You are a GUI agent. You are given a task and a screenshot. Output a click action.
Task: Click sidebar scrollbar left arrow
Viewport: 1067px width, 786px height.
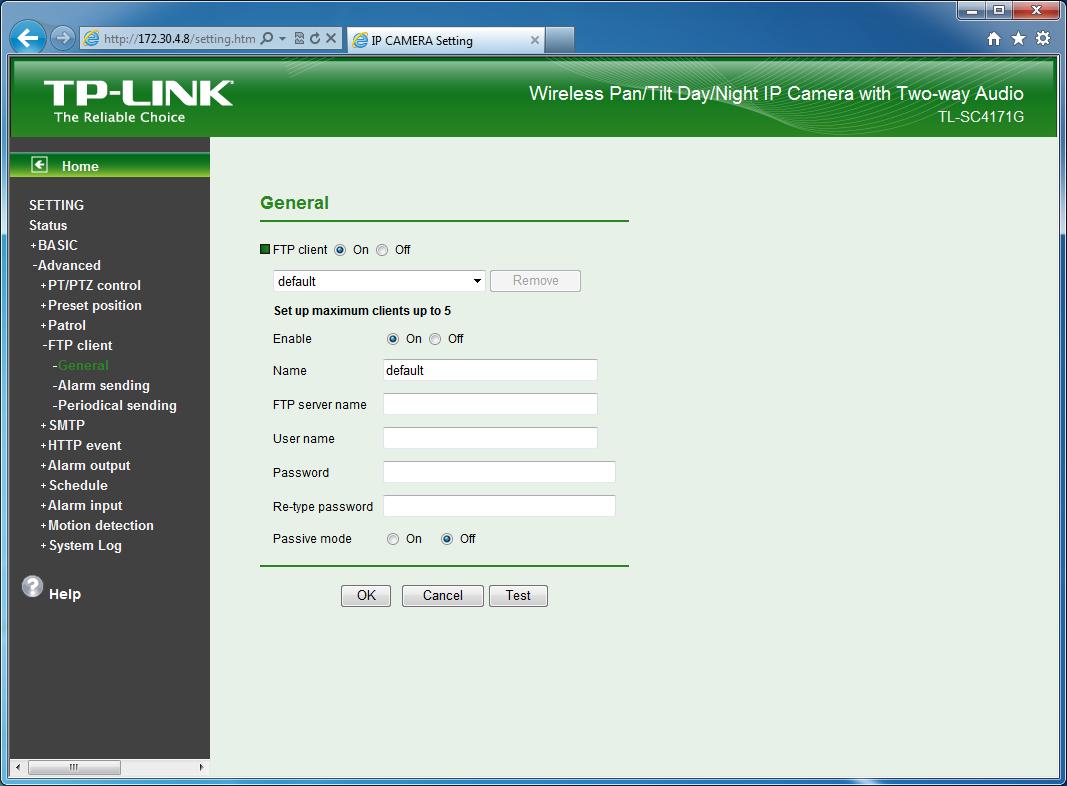(x=18, y=767)
